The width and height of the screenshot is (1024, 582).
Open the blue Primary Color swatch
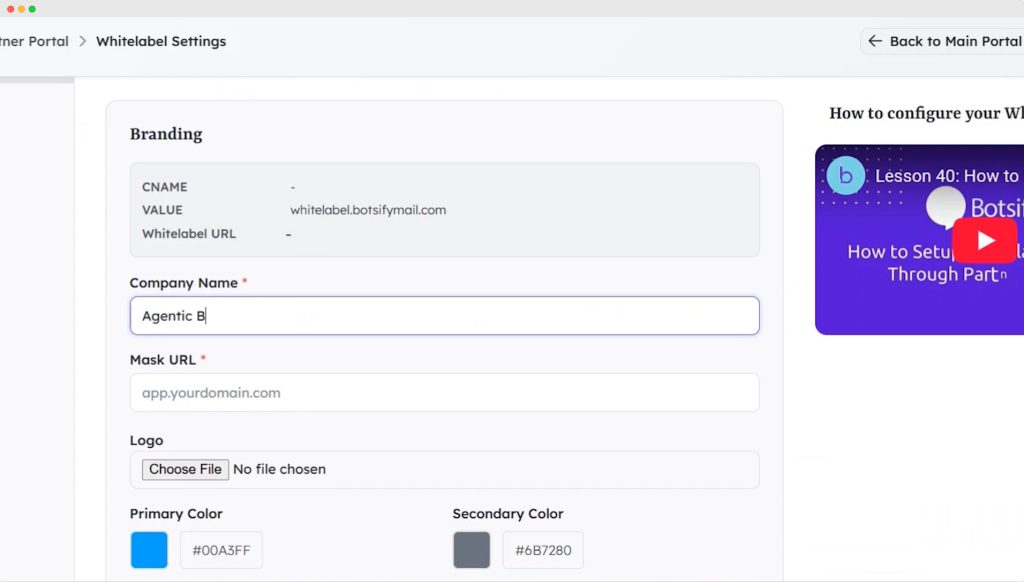[x=149, y=550]
